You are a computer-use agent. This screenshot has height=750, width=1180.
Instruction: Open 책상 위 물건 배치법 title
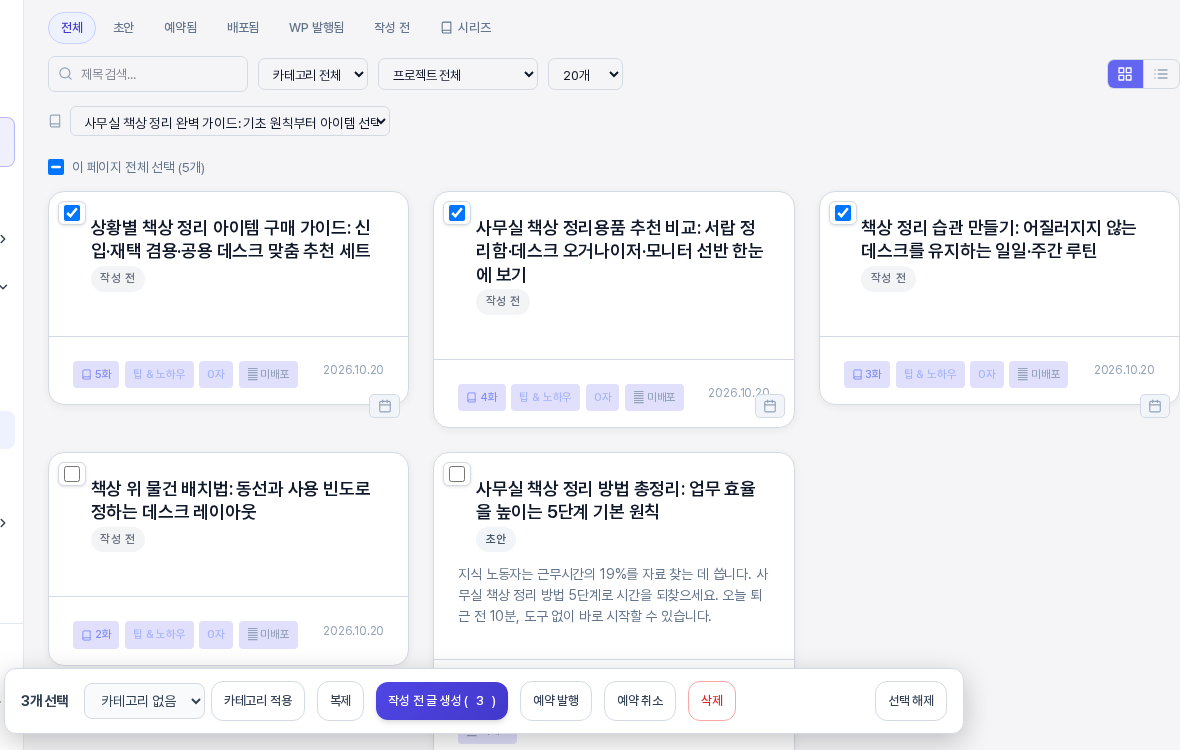click(230, 499)
